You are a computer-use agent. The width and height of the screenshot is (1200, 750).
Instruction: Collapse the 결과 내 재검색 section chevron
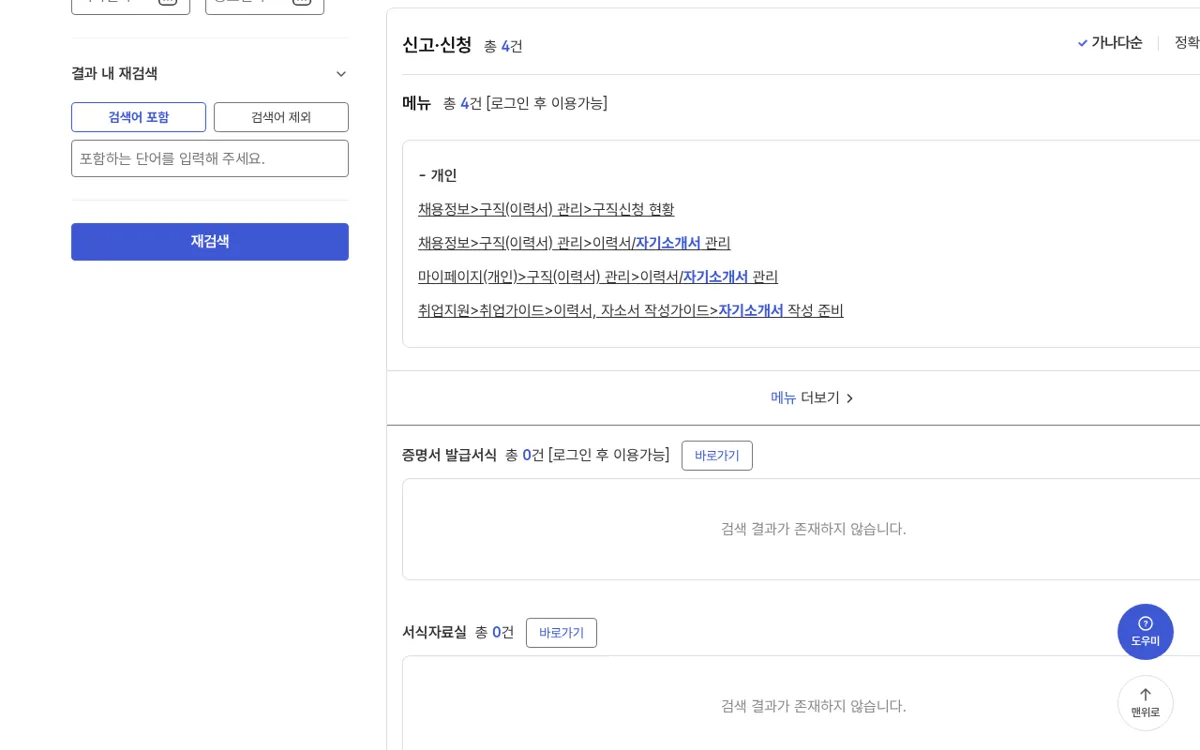coord(341,74)
